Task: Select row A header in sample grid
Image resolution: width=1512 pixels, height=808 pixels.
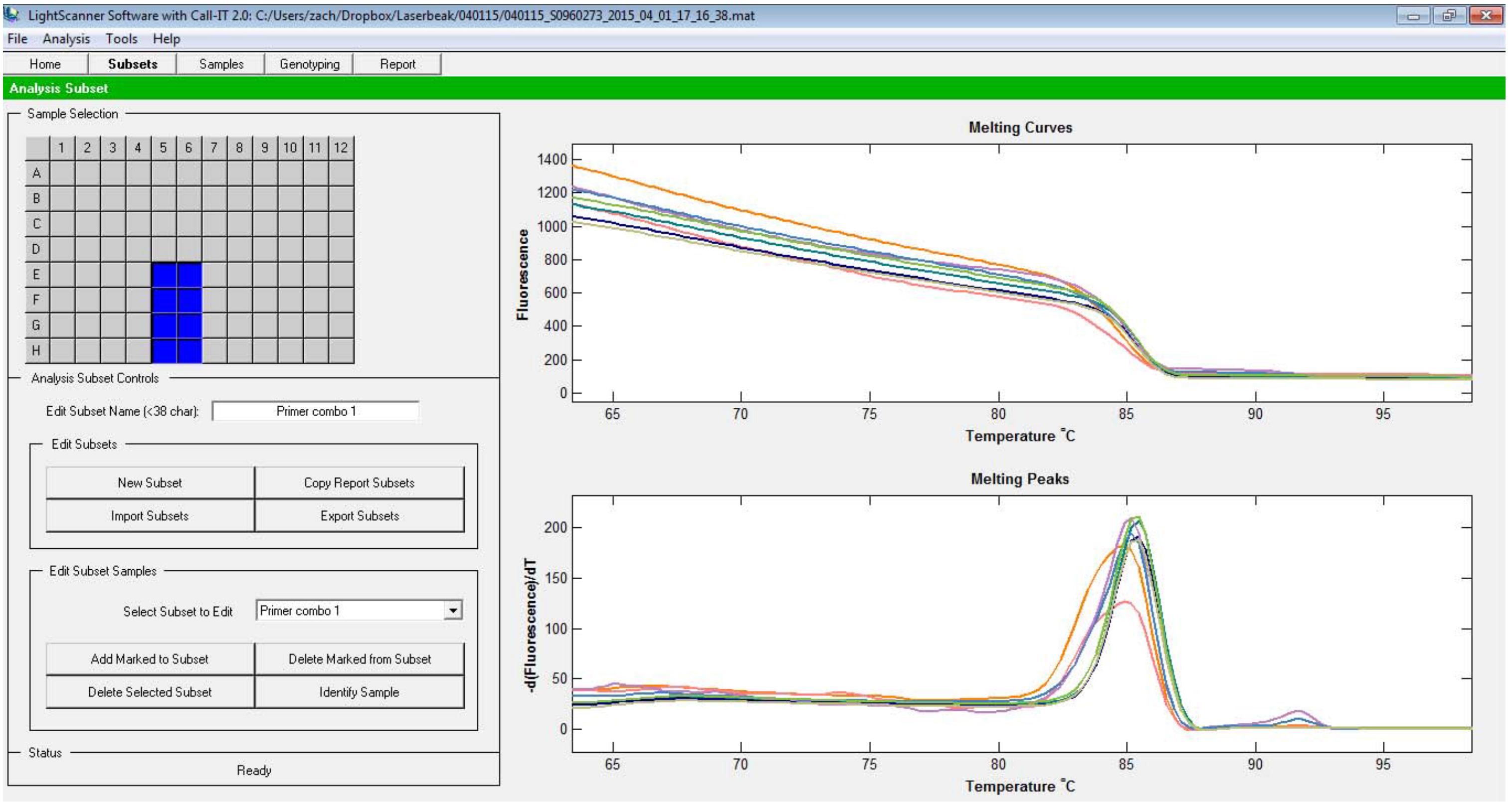Action: (37, 173)
